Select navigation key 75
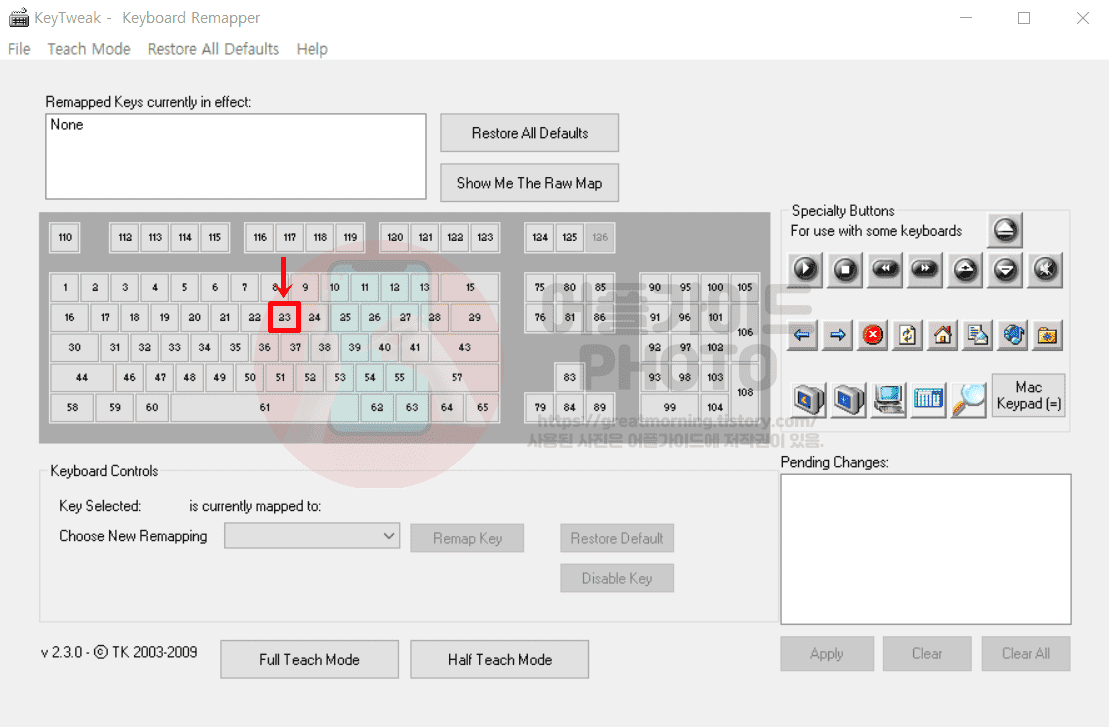The width and height of the screenshot is (1109, 727). tap(540, 287)
